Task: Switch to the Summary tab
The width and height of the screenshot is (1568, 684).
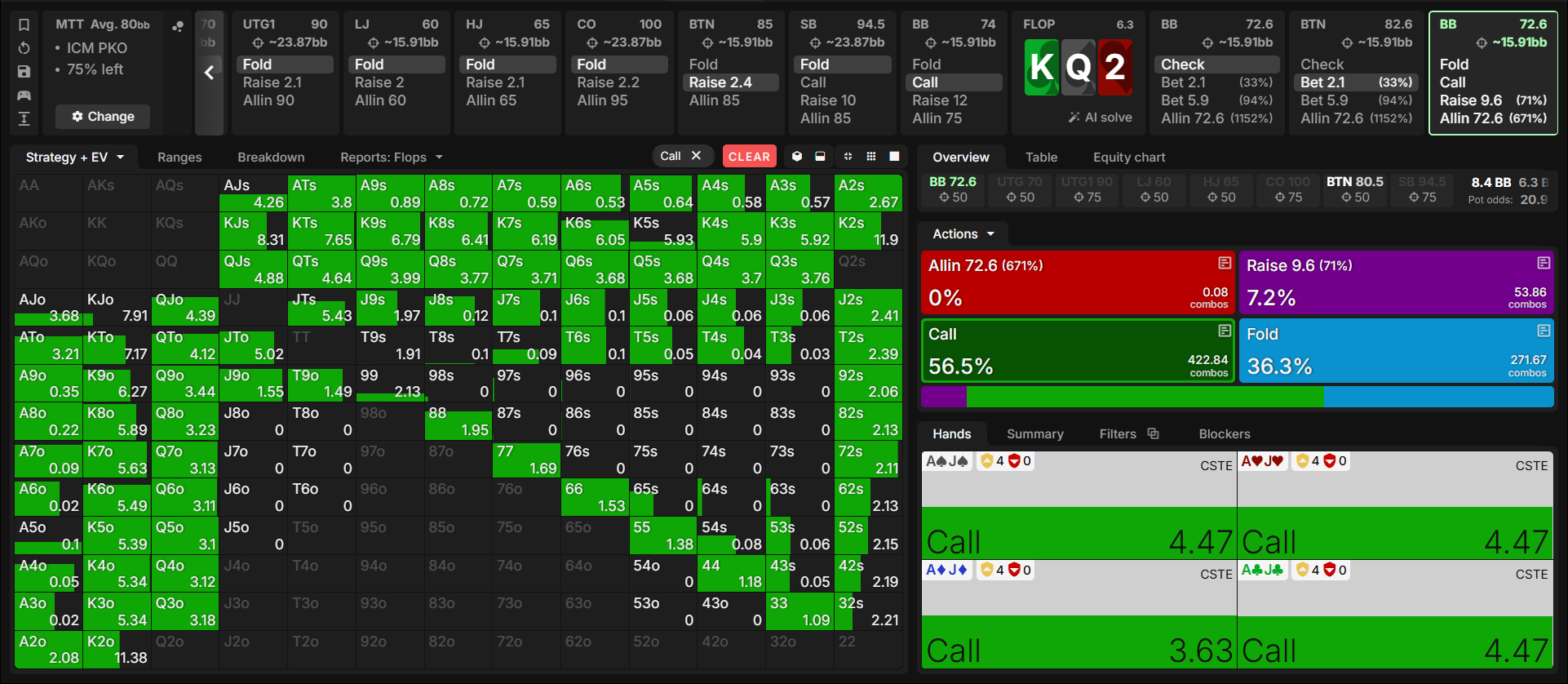Action: pos(1035,433)
